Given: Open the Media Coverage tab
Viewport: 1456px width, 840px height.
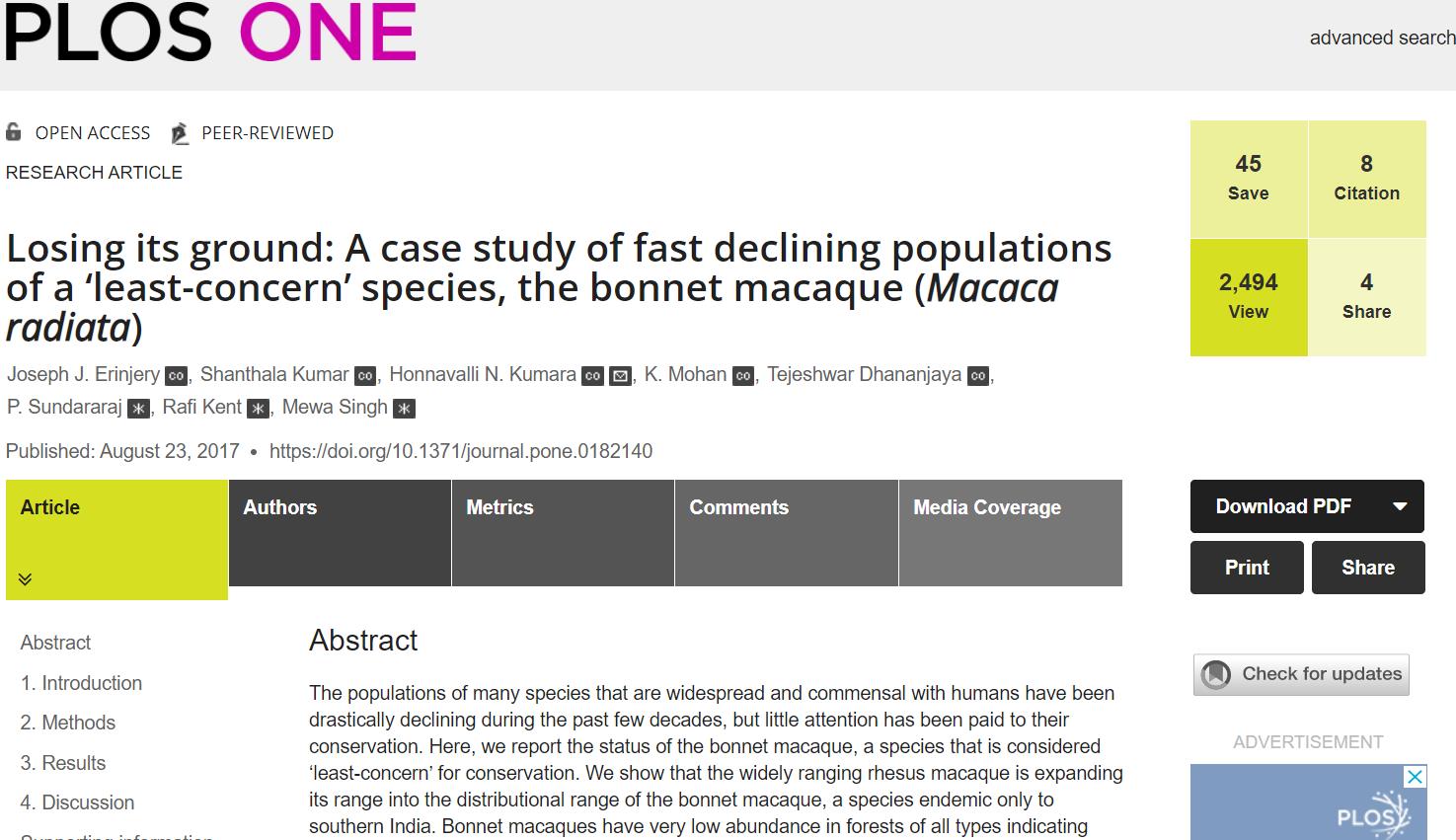Looking at the screenshot, I should pyautogui.click(x=1010, y=533).
